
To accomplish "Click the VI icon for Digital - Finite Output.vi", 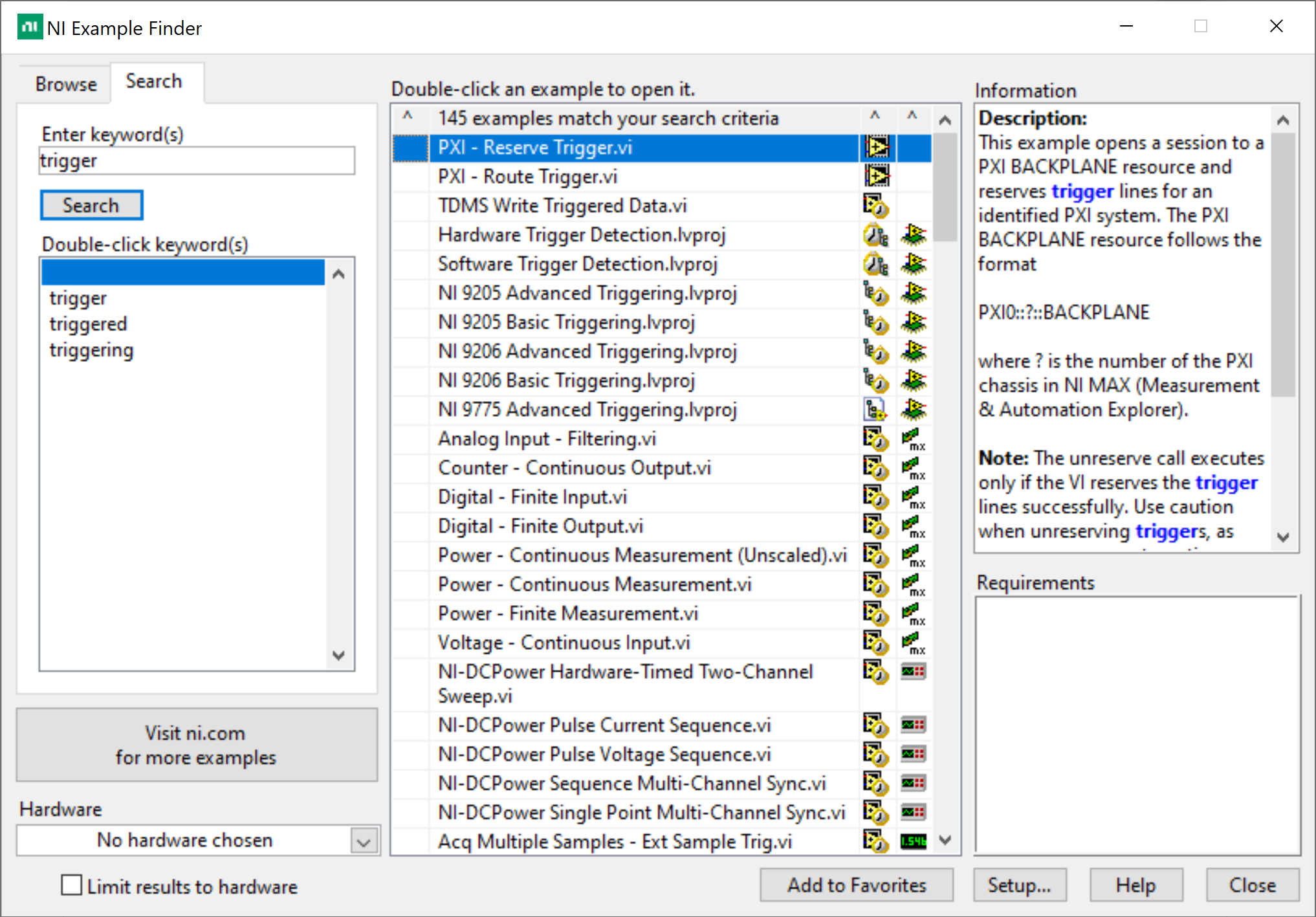I will (x=876, y=526).
